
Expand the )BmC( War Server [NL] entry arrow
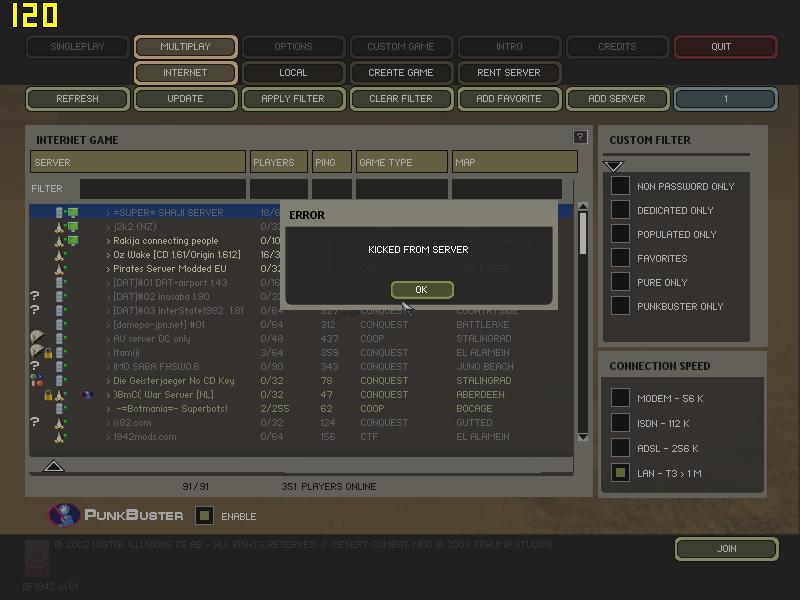[x=108, y=395]
